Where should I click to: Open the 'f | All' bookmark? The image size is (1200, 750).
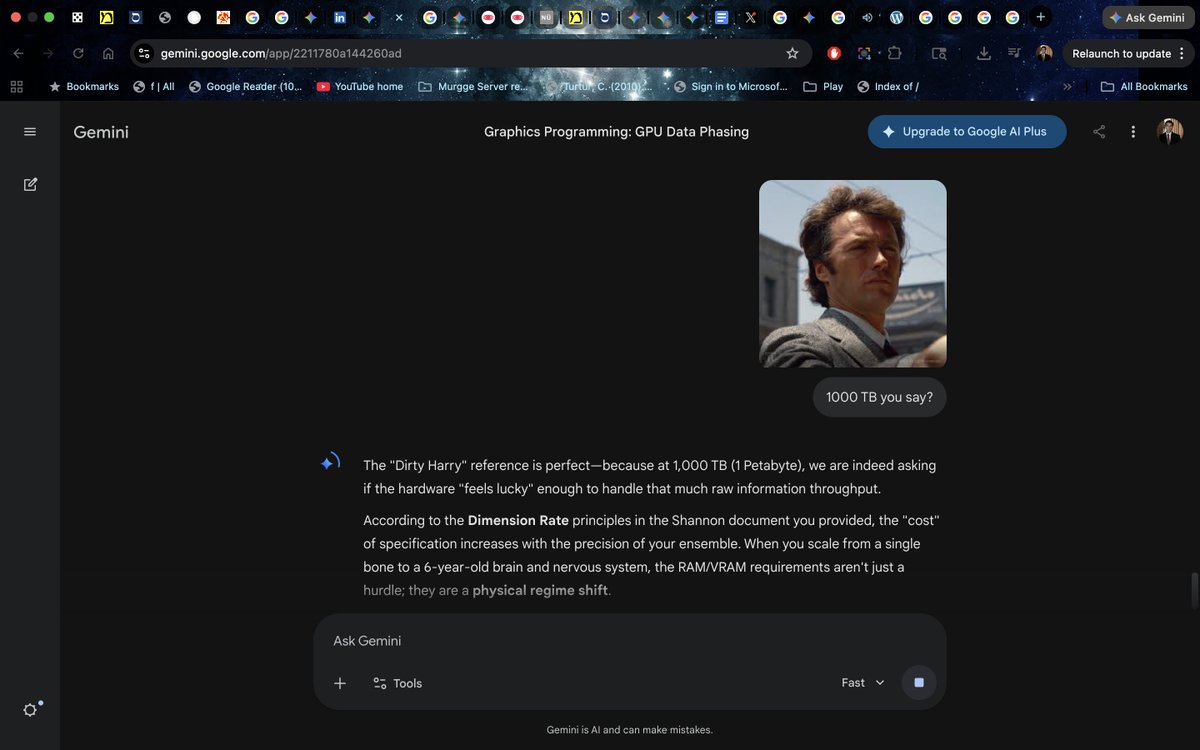[x=154, y=87]
